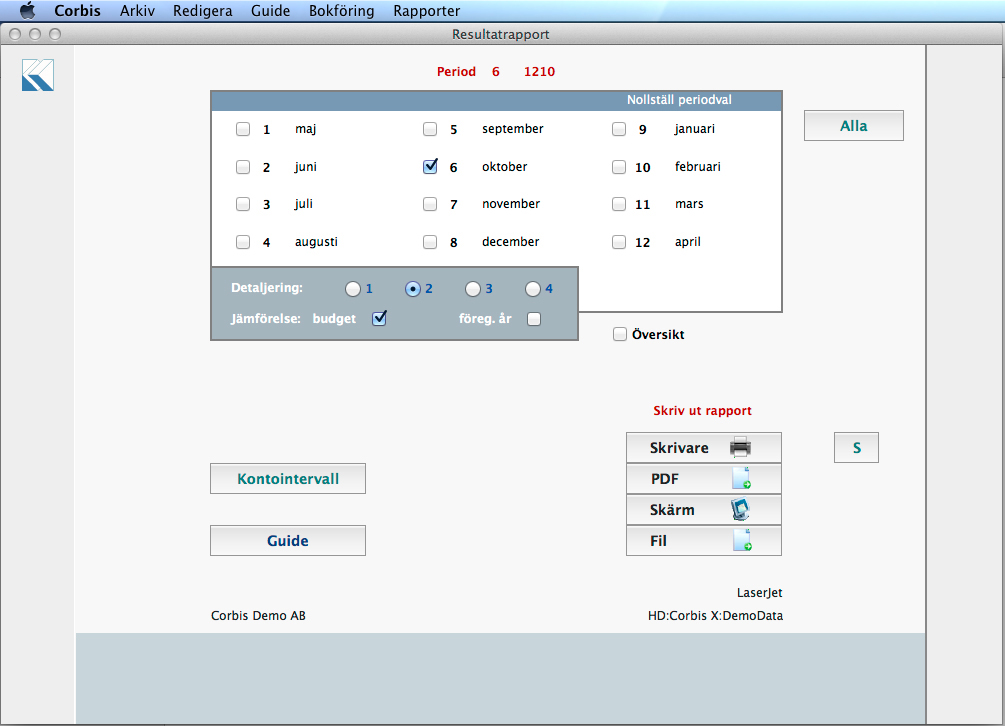Screen dimensions: 1005x726
Task: Close the Resultatrapport window
Action: point(15,34)
